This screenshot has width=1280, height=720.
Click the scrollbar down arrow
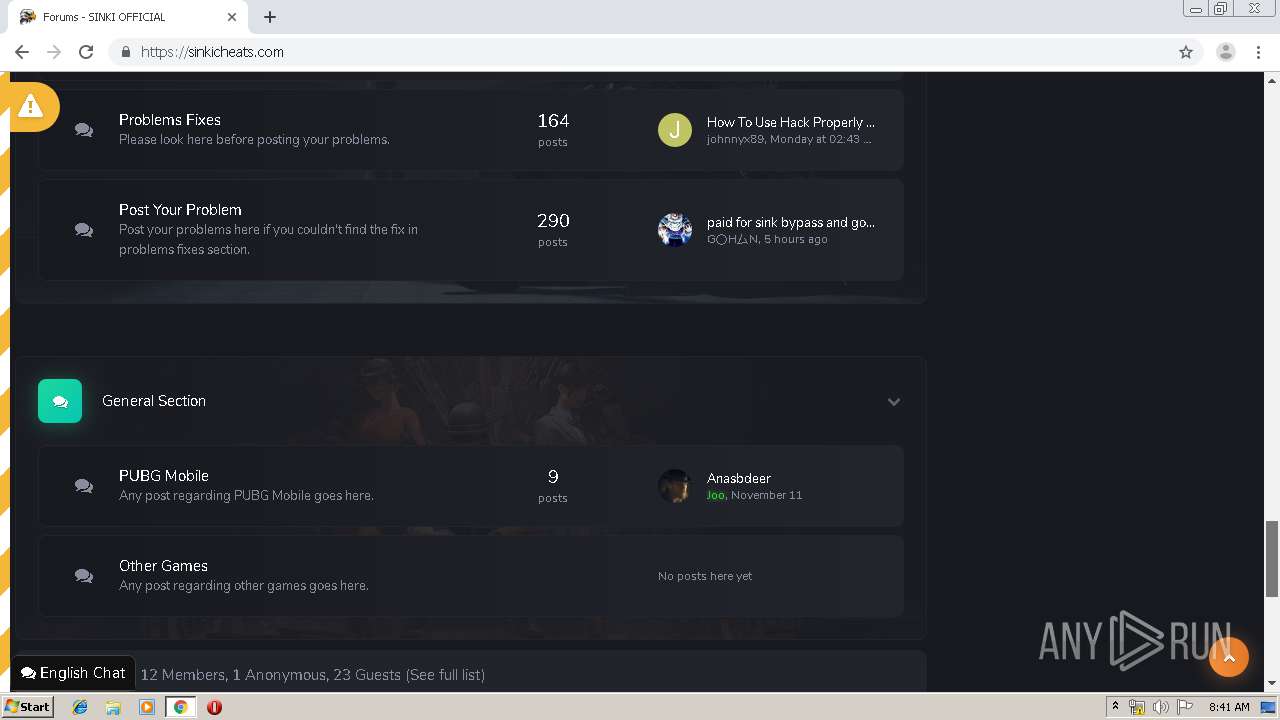(1272, 683)
